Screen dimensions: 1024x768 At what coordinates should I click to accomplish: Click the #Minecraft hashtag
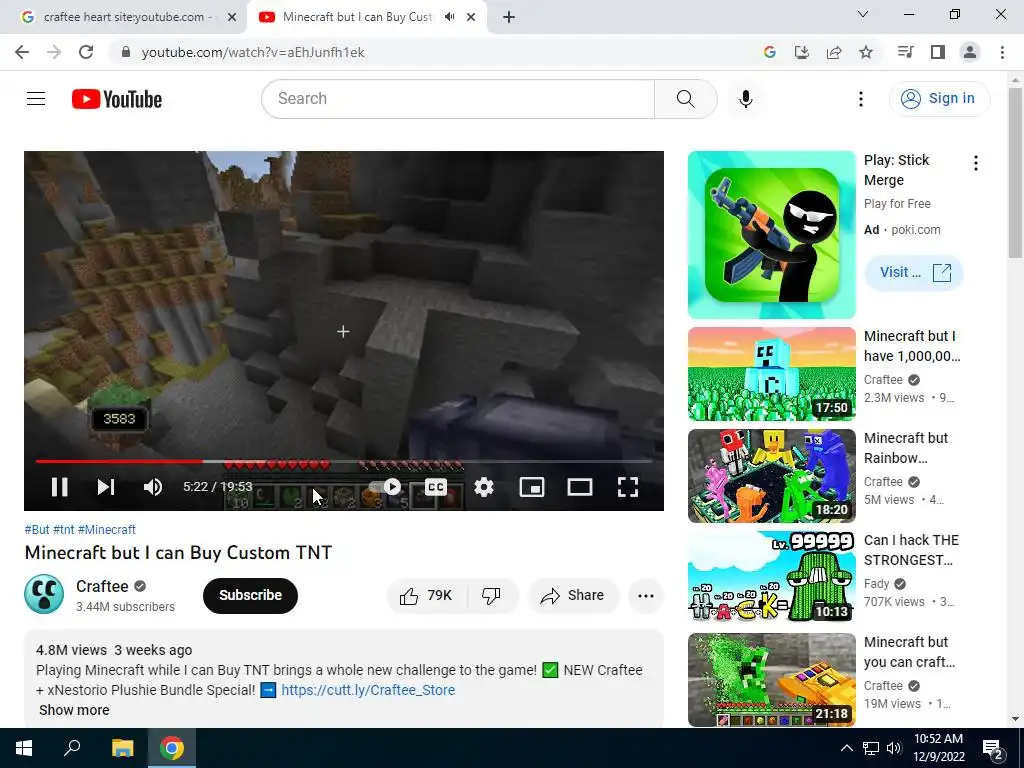point(106,530)
